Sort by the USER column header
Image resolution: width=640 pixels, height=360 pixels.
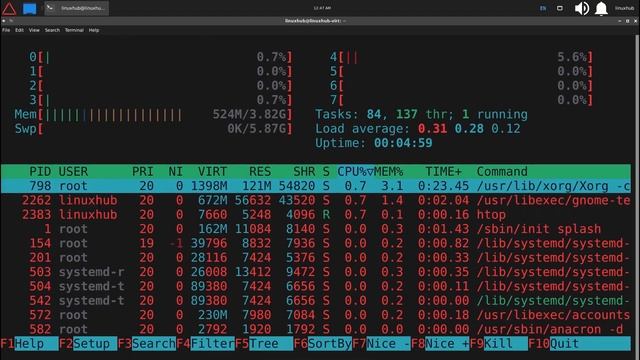73,171
